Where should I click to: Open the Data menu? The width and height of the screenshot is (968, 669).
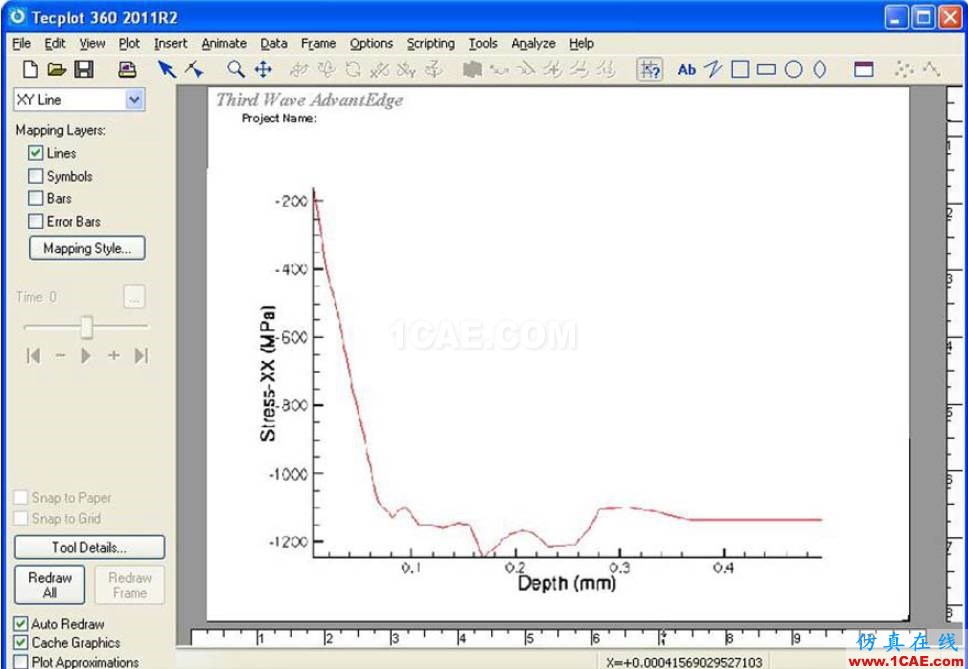[273, 43]
